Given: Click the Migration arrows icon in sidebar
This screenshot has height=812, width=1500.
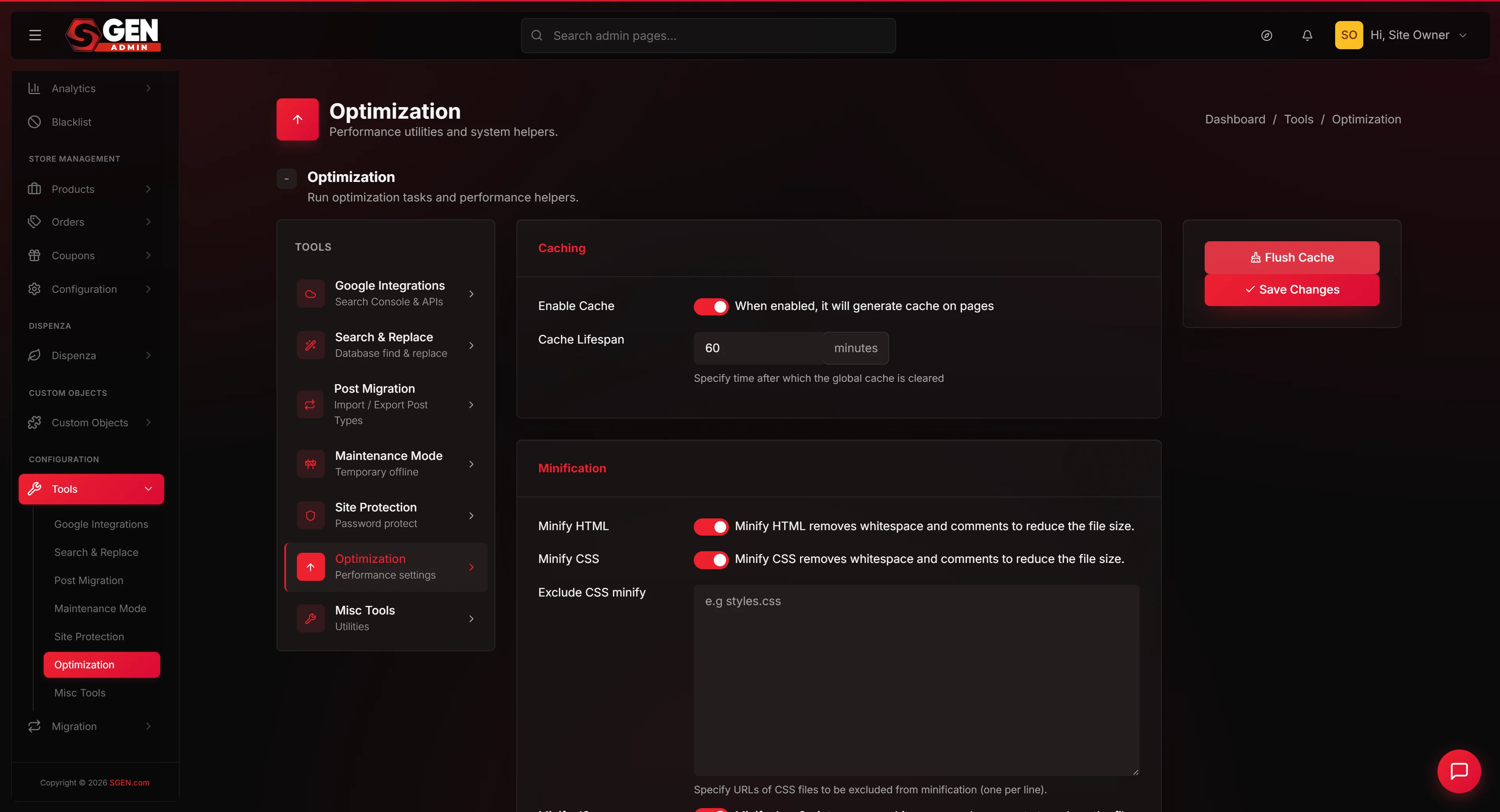Looking at the screenshot, I should click(34, 726).
